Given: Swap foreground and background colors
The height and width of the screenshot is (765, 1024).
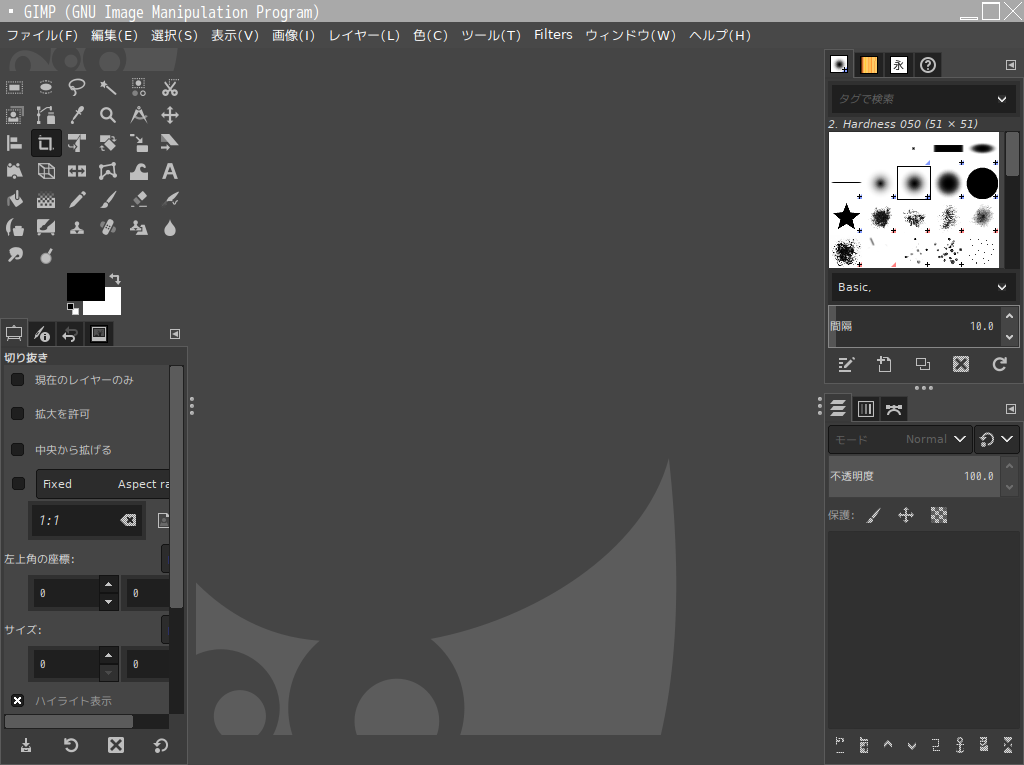Looking at the screenshot, I should pos(115,278).
